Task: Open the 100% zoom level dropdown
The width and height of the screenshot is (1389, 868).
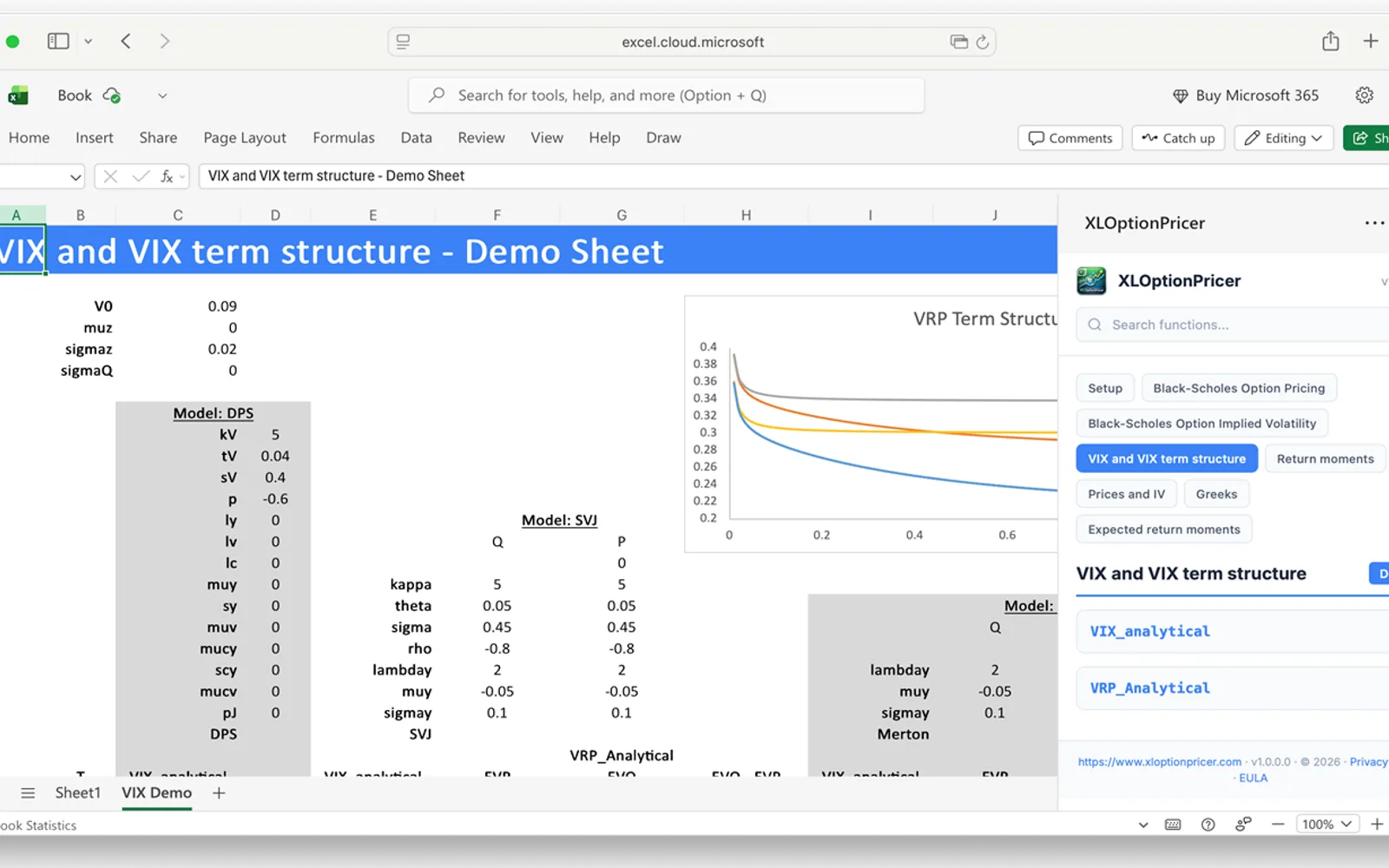Action: [1327, 825]
